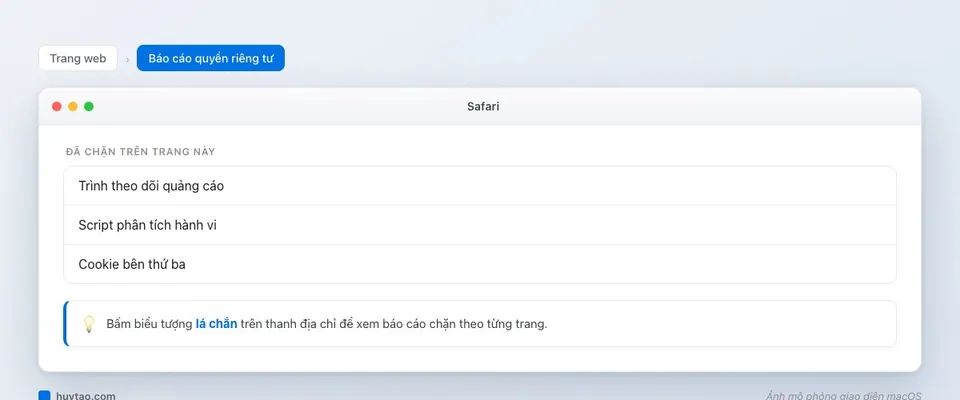Click the lá chắn highlighted link

click(216, 323)
